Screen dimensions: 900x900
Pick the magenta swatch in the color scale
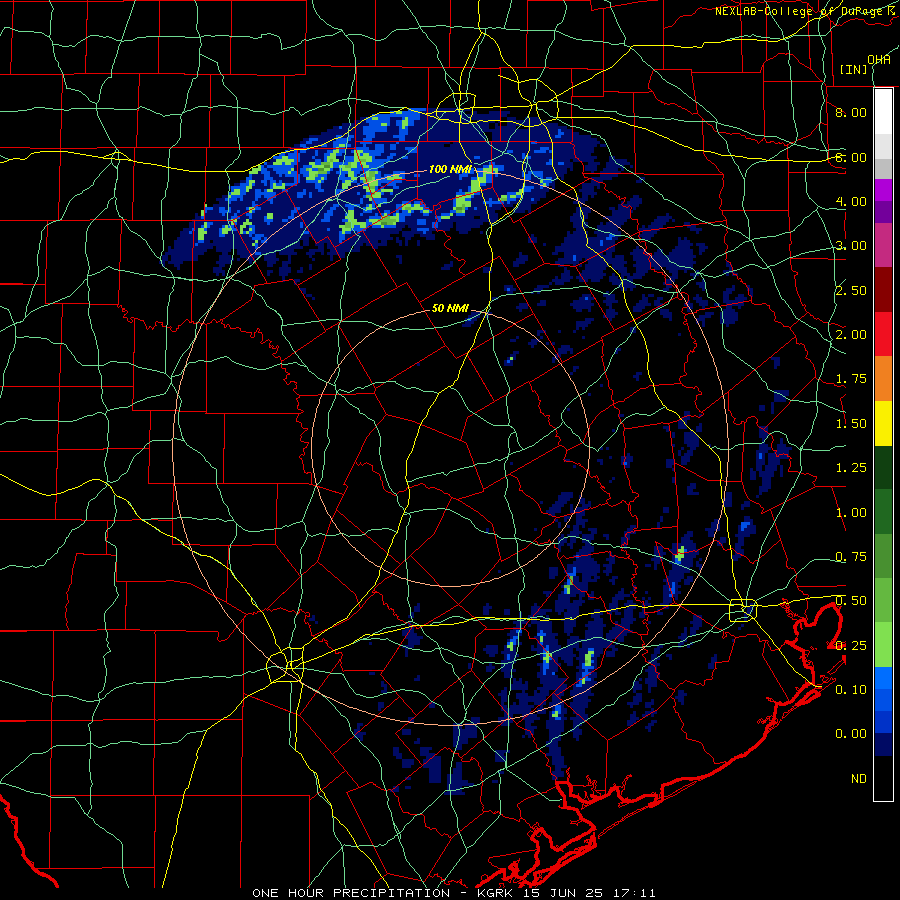[x=883, y=190]
